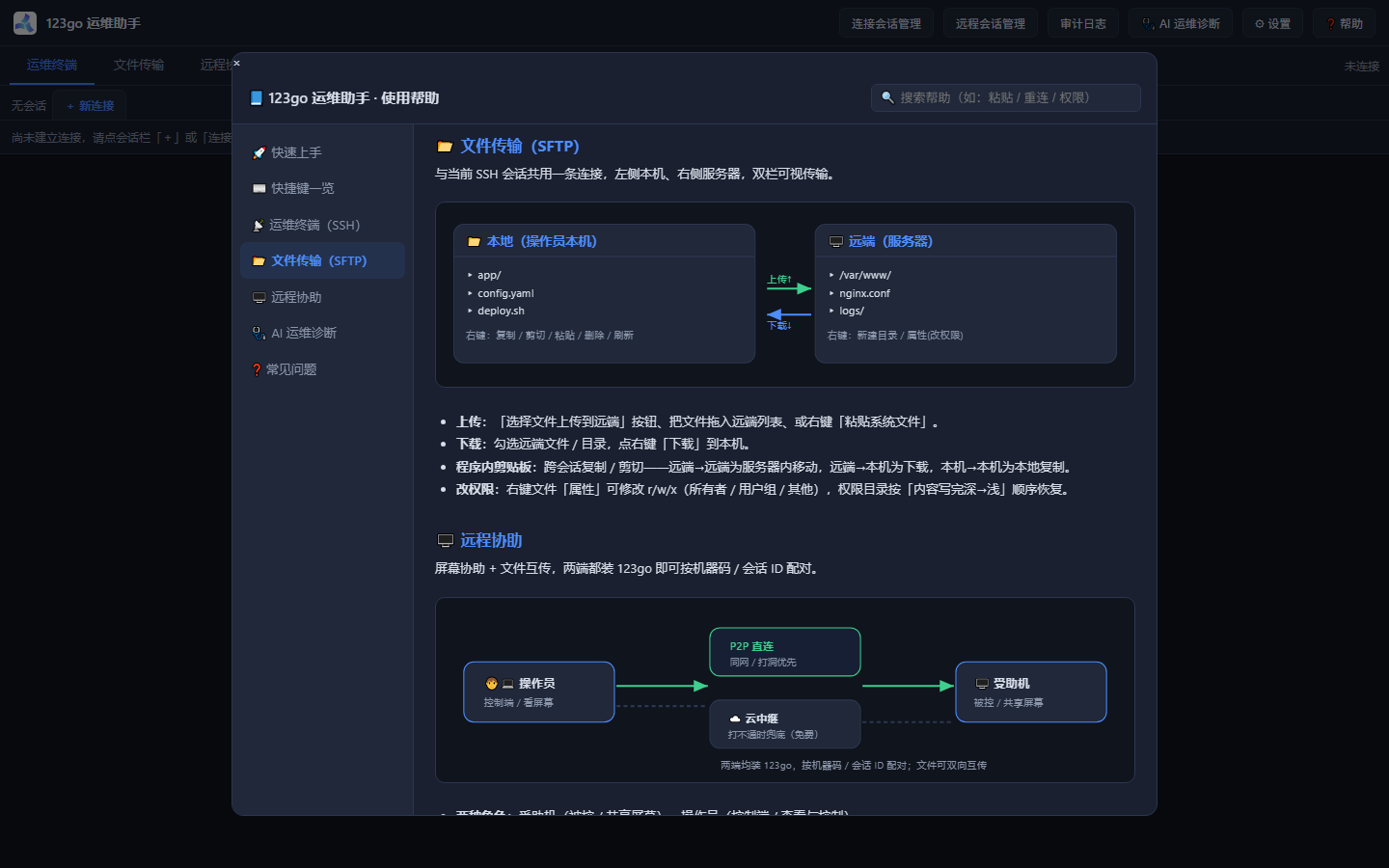Click the 未连接 status text
This screenshot has height=868, width=1389.
tap(1361, 66)
